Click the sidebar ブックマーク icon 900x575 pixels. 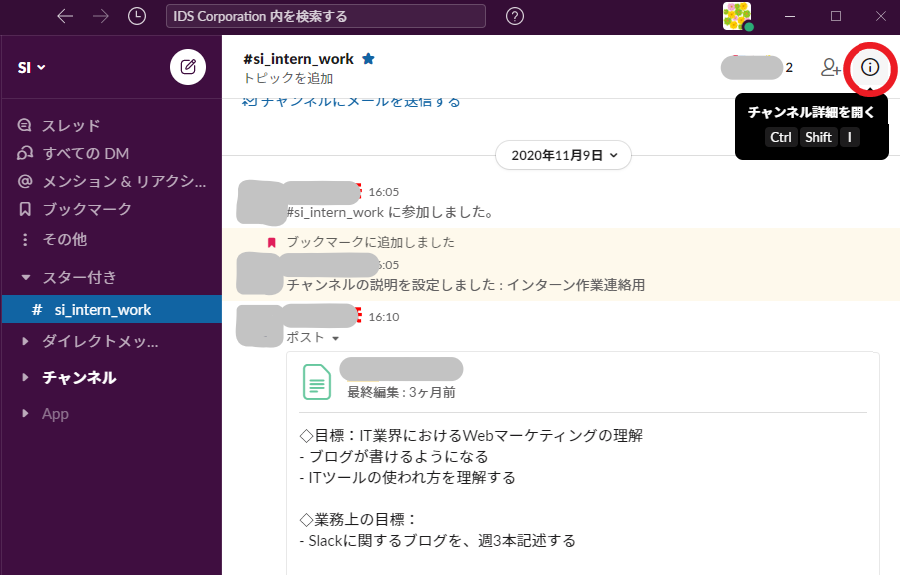pyautogui.click(x=25, y=209)
